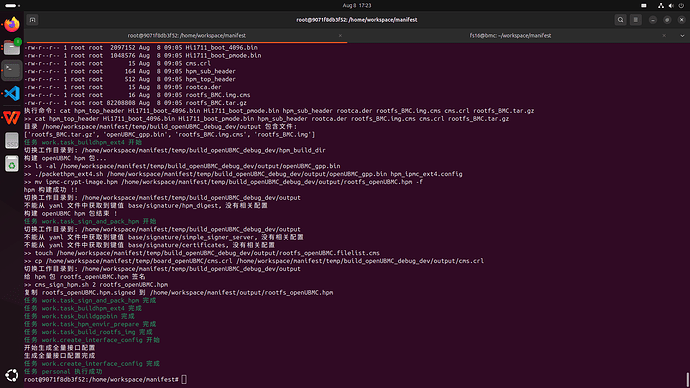The width and height of the screenshot is (690, 388).
Task: Close the root@9071f8db3f52 tab
Action: [340, 36]
